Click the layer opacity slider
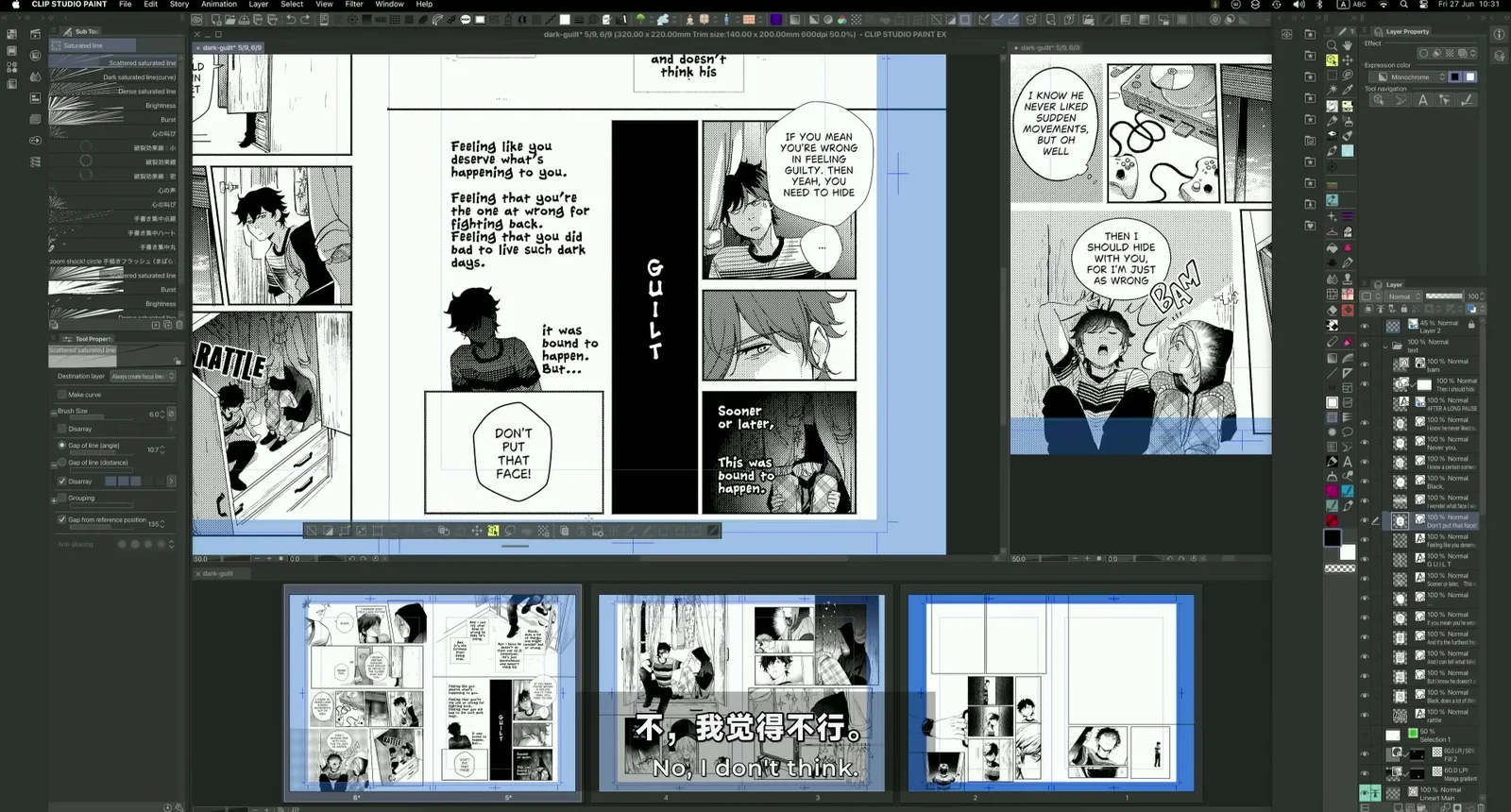Viewport: 1511px width, 812px height. click(x=1444, y=296)
